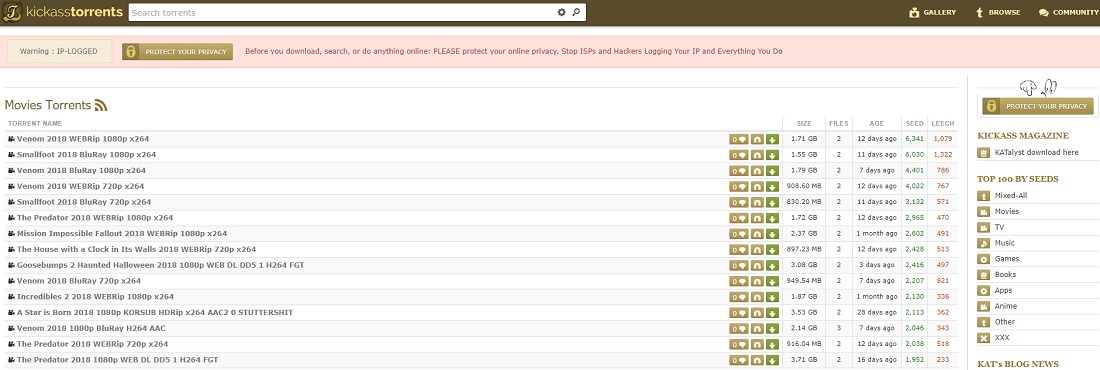Sort torrents by Age column
1100x370 pixels.
pyautogui.click(x=877, y=124)
